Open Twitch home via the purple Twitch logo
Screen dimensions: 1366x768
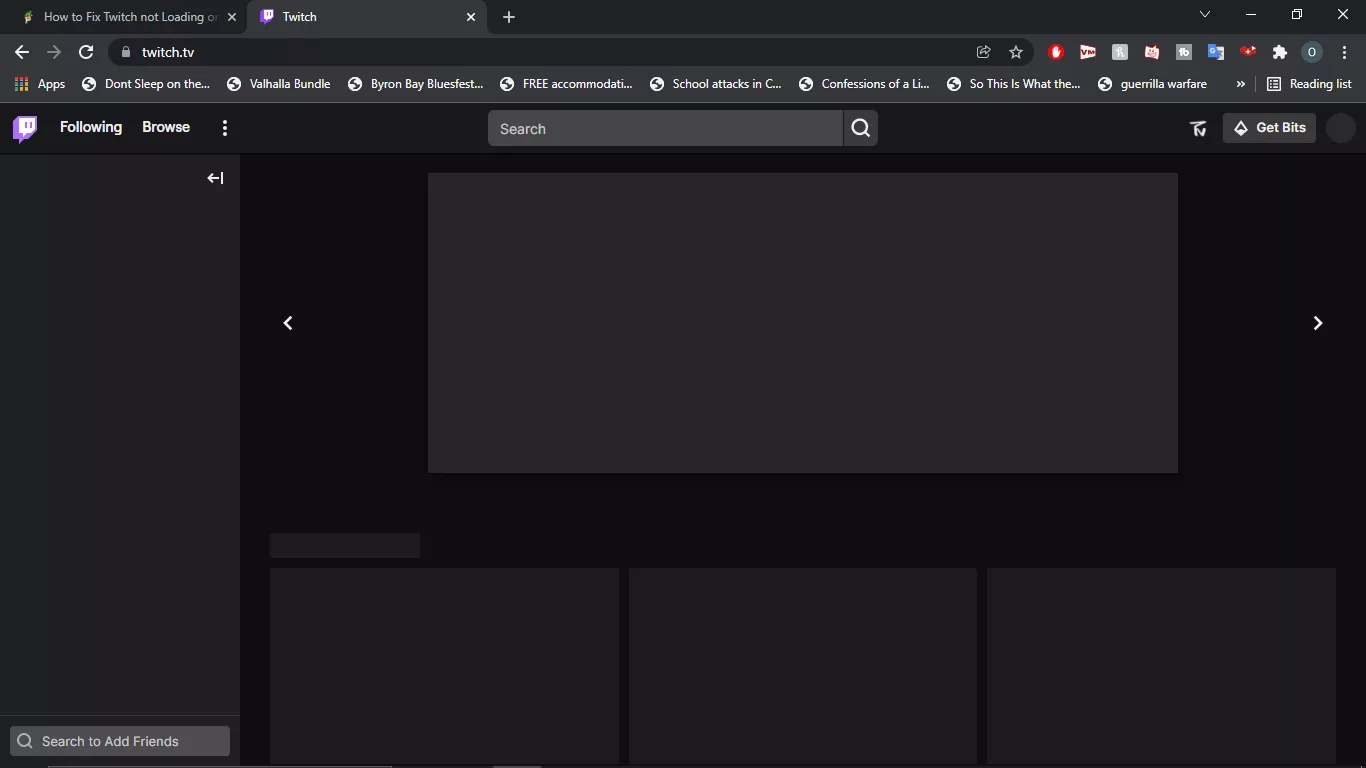23,127
